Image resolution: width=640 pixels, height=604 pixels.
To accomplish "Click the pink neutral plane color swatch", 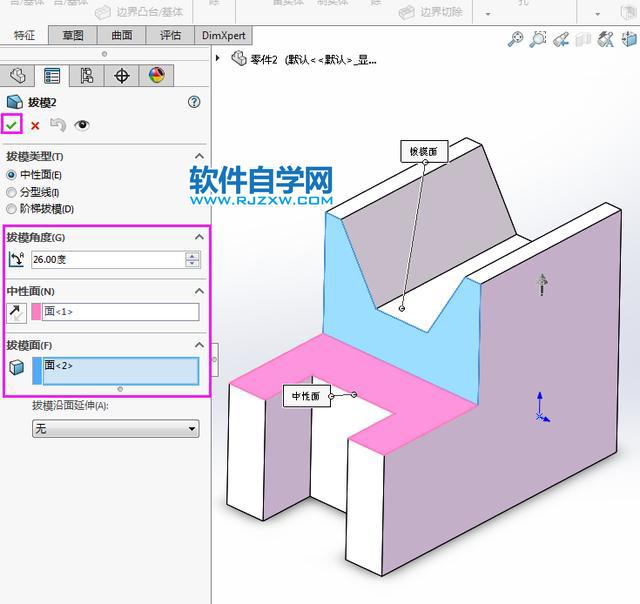I will [36, 312].
